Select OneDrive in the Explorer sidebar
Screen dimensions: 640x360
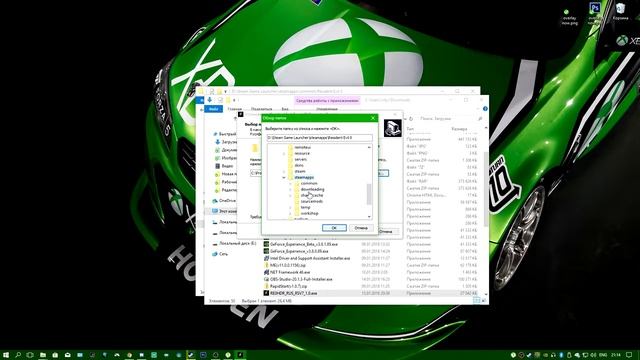tap(224, 201)
